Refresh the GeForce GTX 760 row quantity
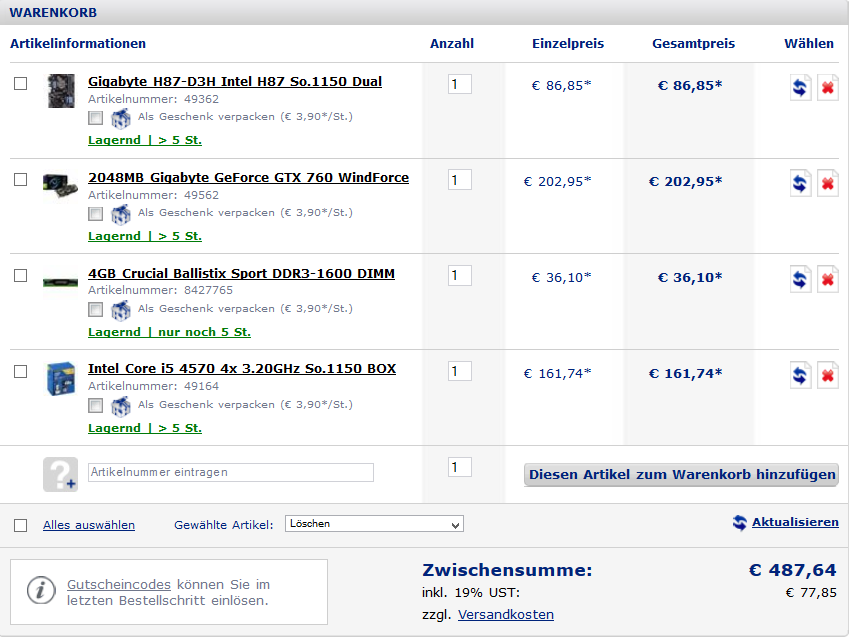The width and height of the screenshot is (857, 639). tap(800, 183)
